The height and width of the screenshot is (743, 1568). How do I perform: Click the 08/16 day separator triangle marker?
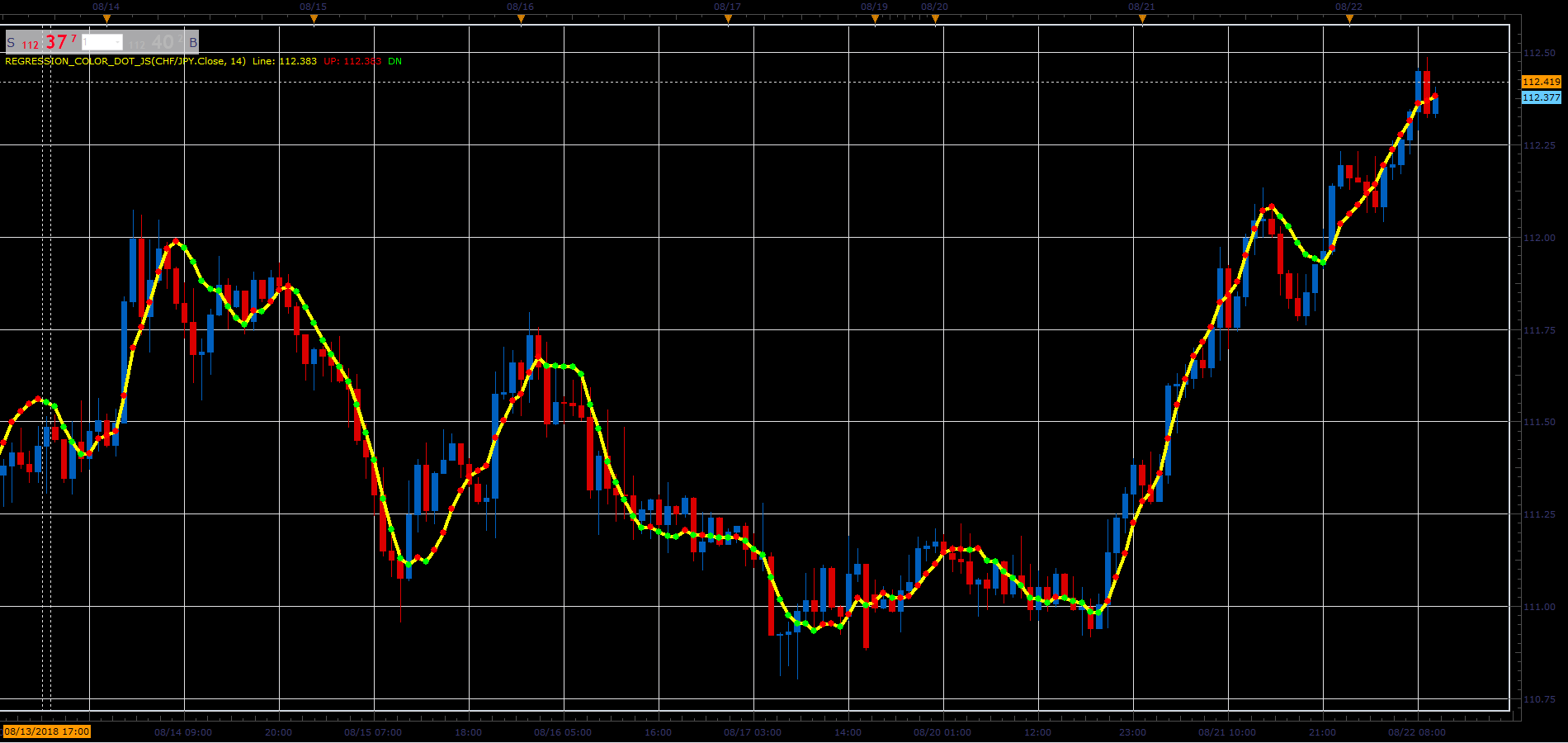coord(521,19)
